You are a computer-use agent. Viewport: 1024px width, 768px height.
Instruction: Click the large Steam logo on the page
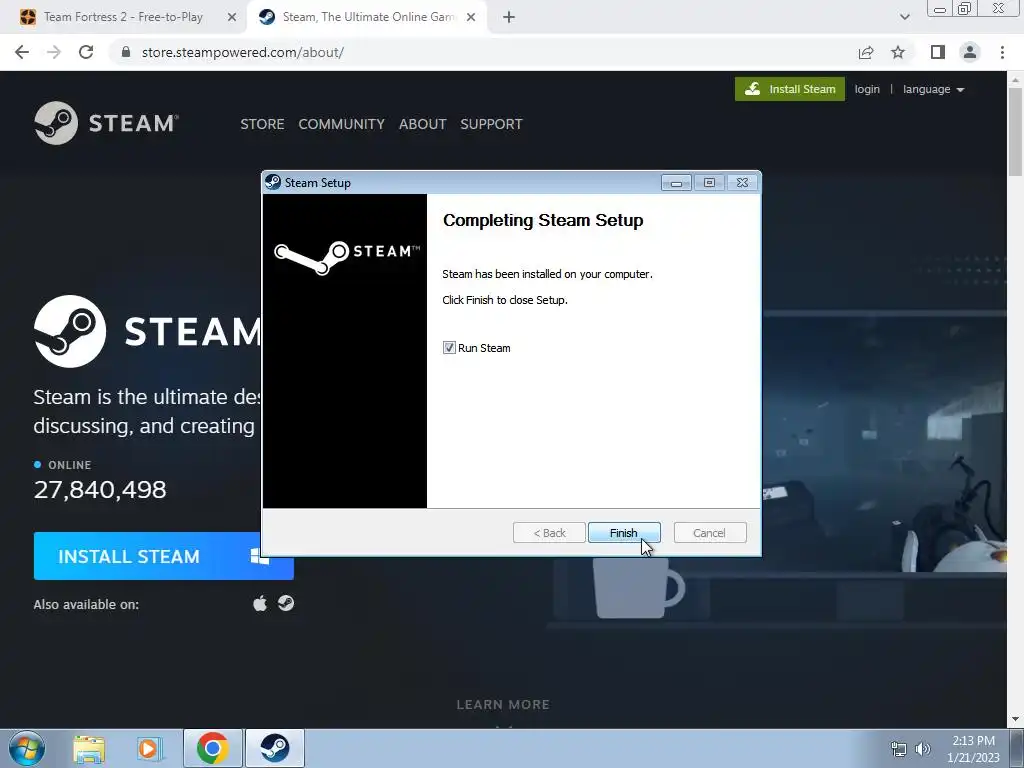tap(147, 331)
